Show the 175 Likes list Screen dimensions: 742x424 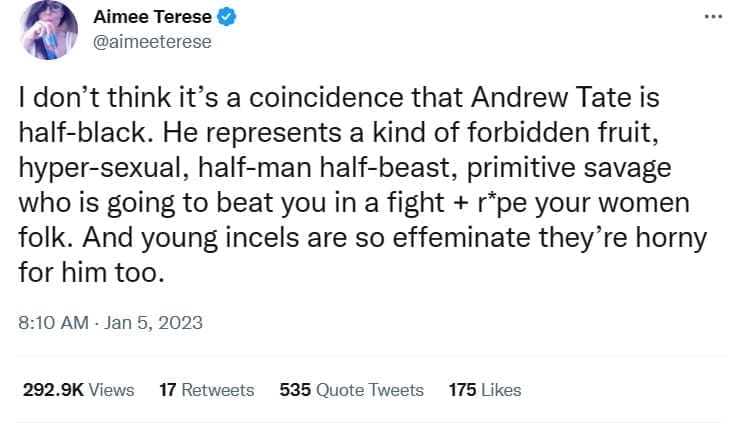point(485,390)
